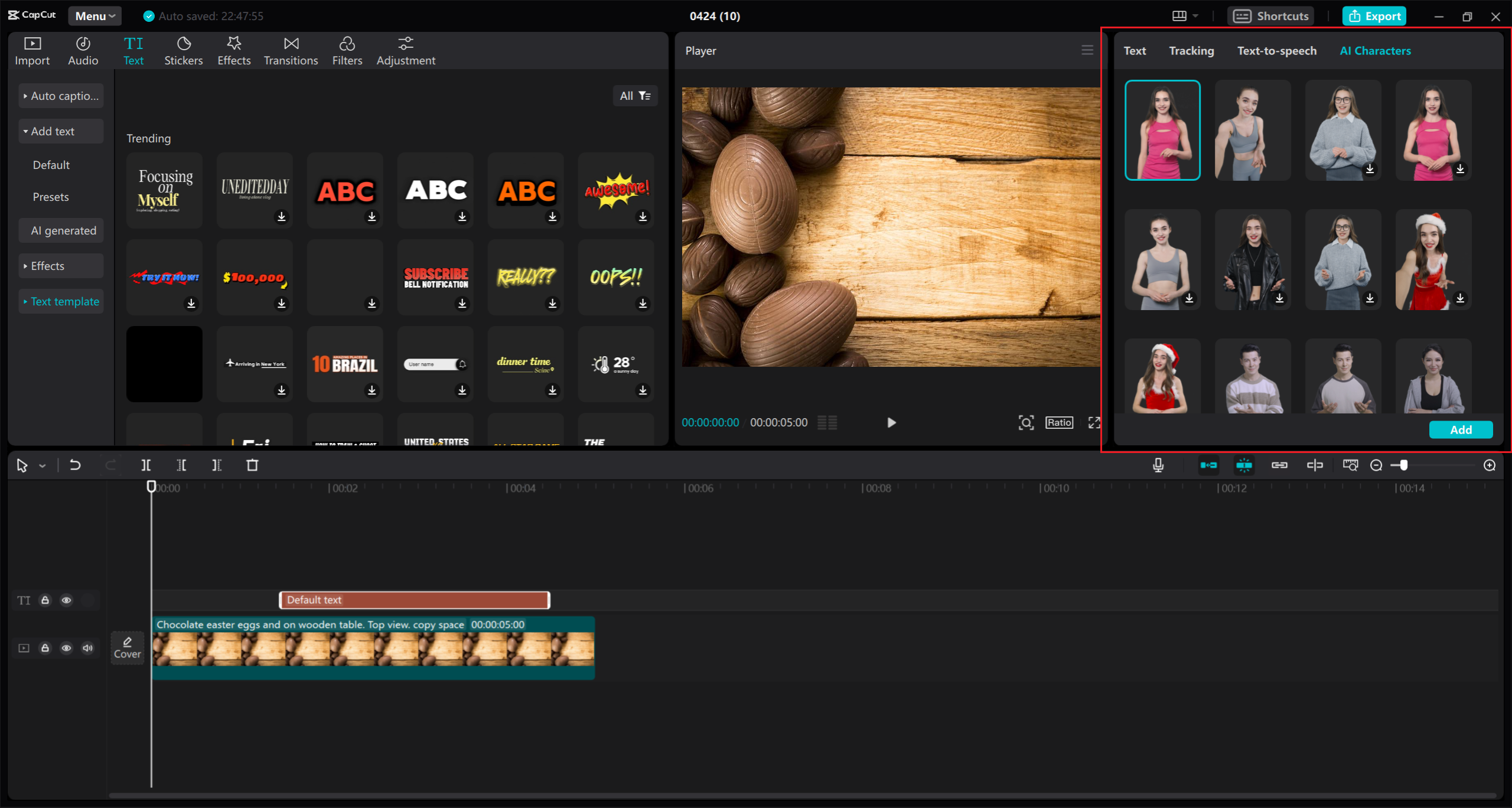
Task: Click the zoom in timeline plus icon
Action: coord(1490,465)
